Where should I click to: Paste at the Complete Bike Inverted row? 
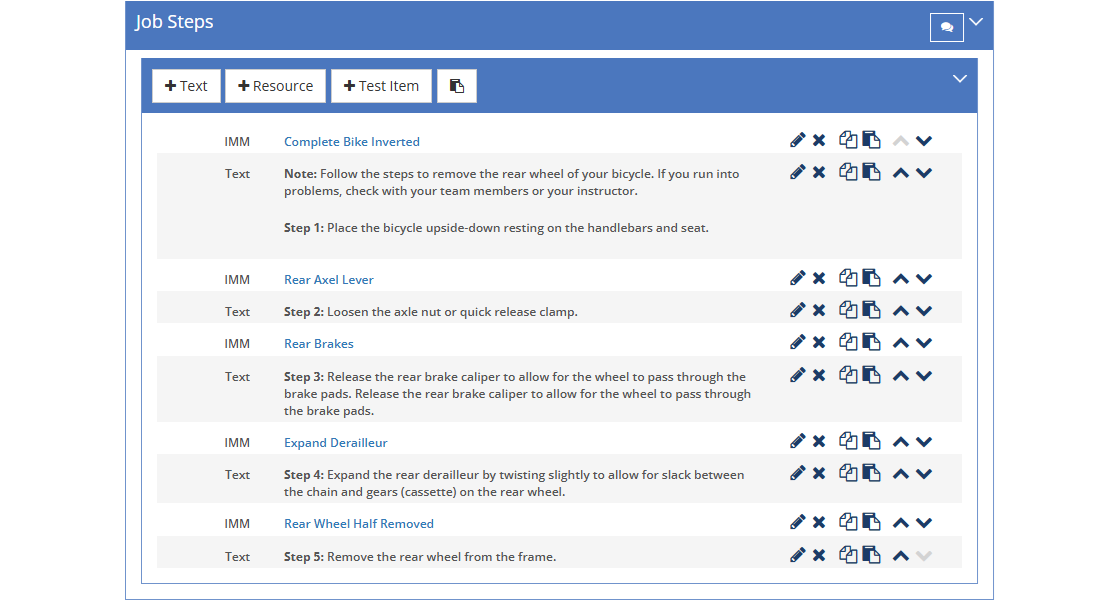871,140
